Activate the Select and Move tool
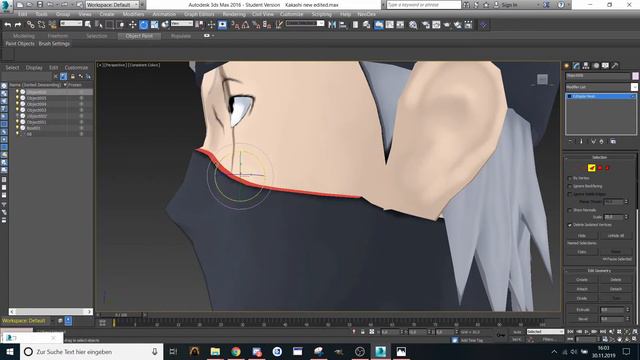Viewport: 640px width, 360px height. coord(133,25)
